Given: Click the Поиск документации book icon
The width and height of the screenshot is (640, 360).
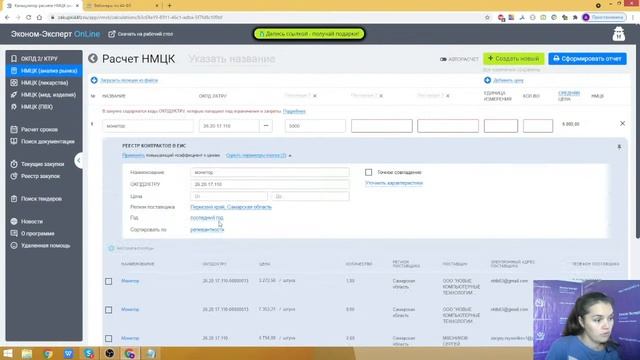Looking at the screenshot, I should pos(14,141).
